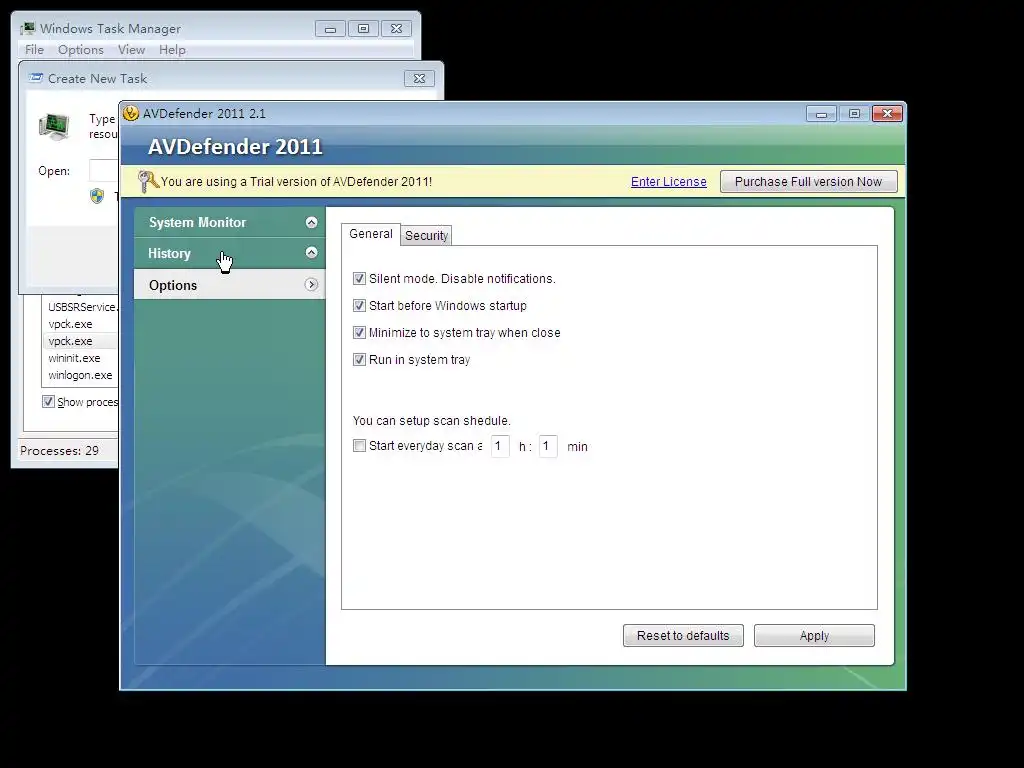Click the Open field in Create New Task

pyautogui.click(x=103, y=170)
